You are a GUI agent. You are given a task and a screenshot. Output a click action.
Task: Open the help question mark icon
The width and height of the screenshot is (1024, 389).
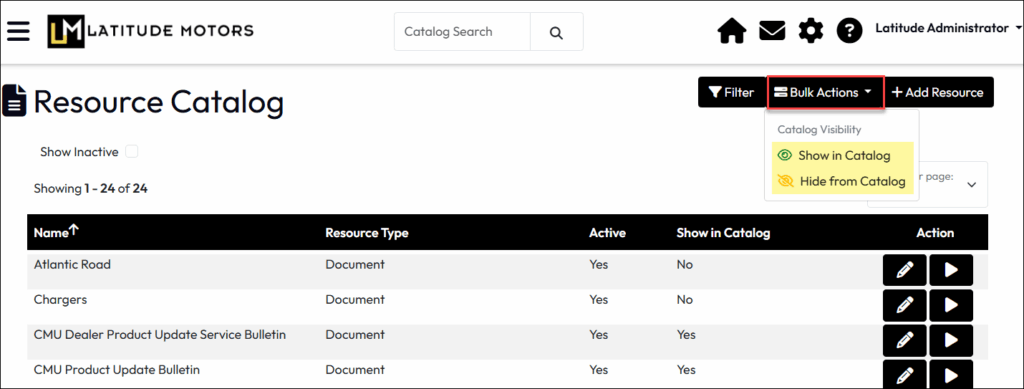tap(850, 31)
